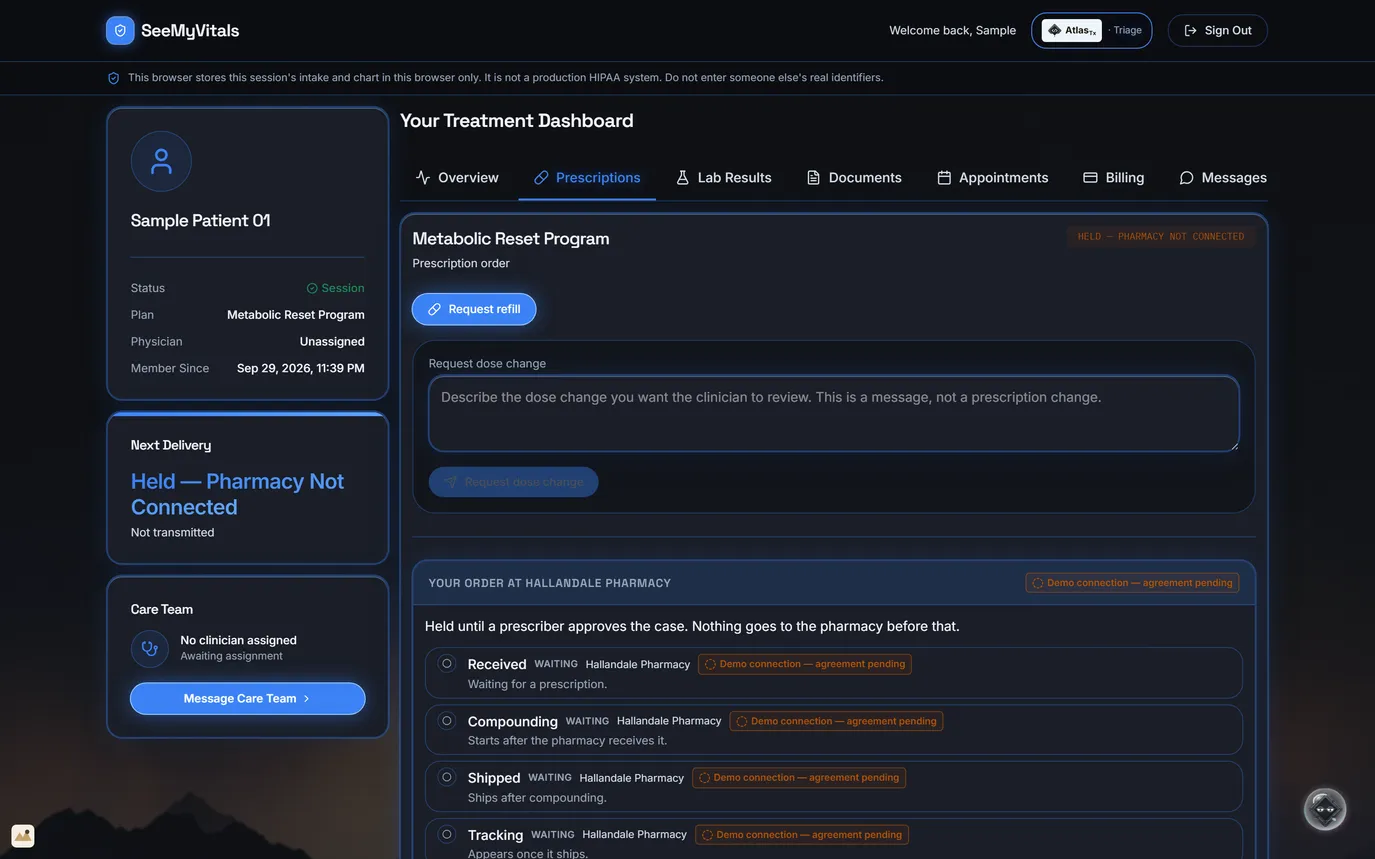Click the disabled Request dose change button

514,482
